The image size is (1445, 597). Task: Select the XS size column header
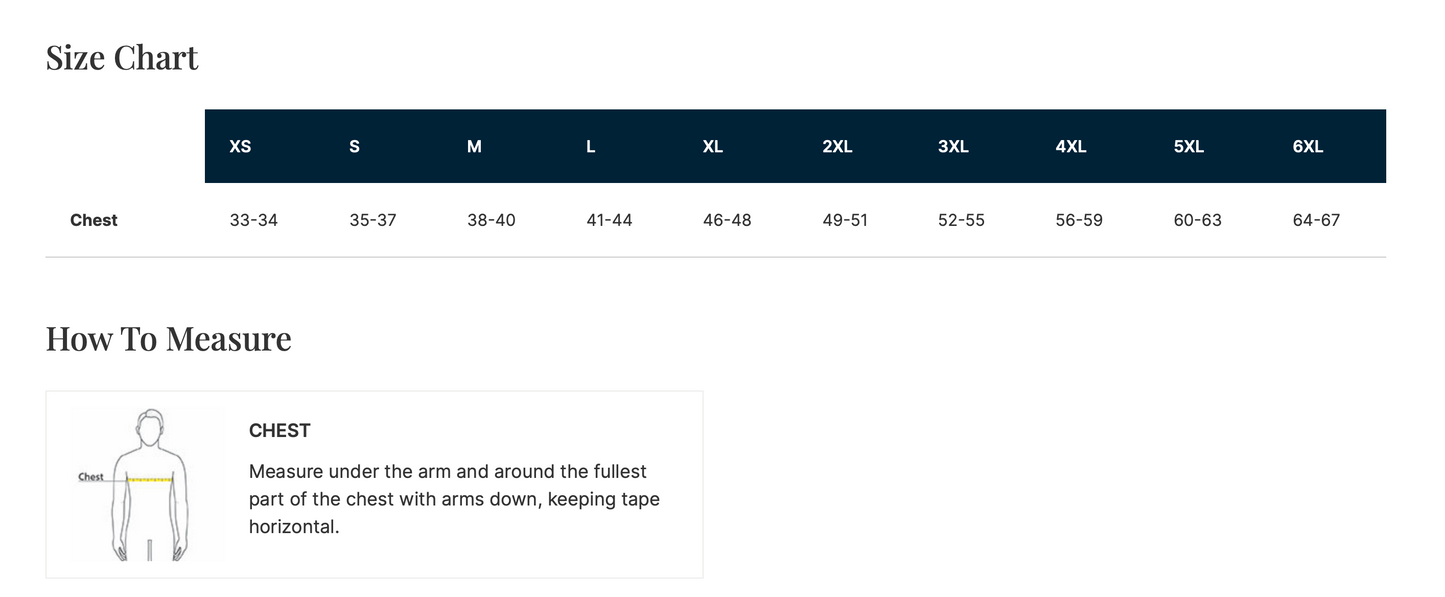(240, 147)
